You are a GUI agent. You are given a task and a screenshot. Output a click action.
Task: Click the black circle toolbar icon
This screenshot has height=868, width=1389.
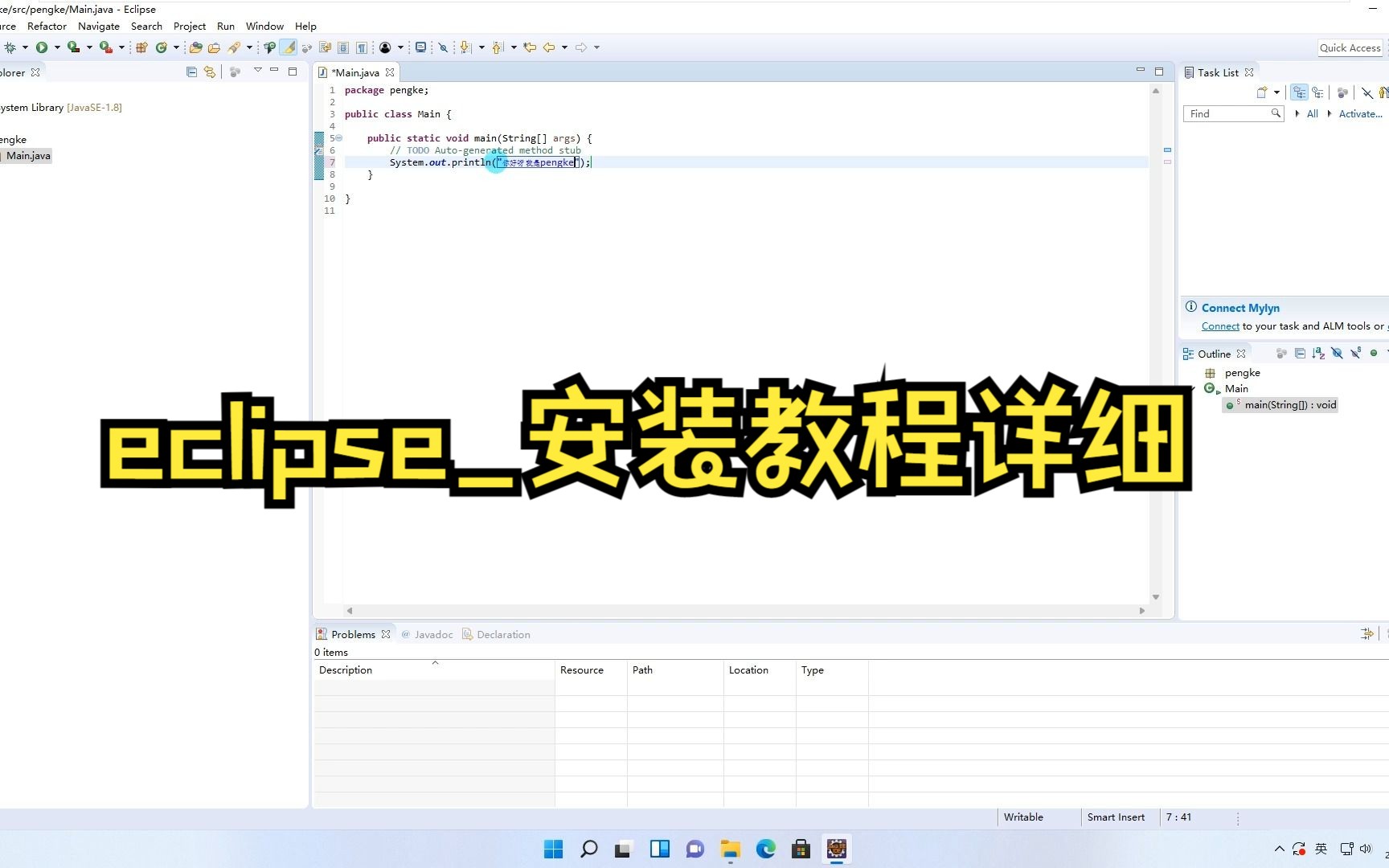[x=385, y=47]
